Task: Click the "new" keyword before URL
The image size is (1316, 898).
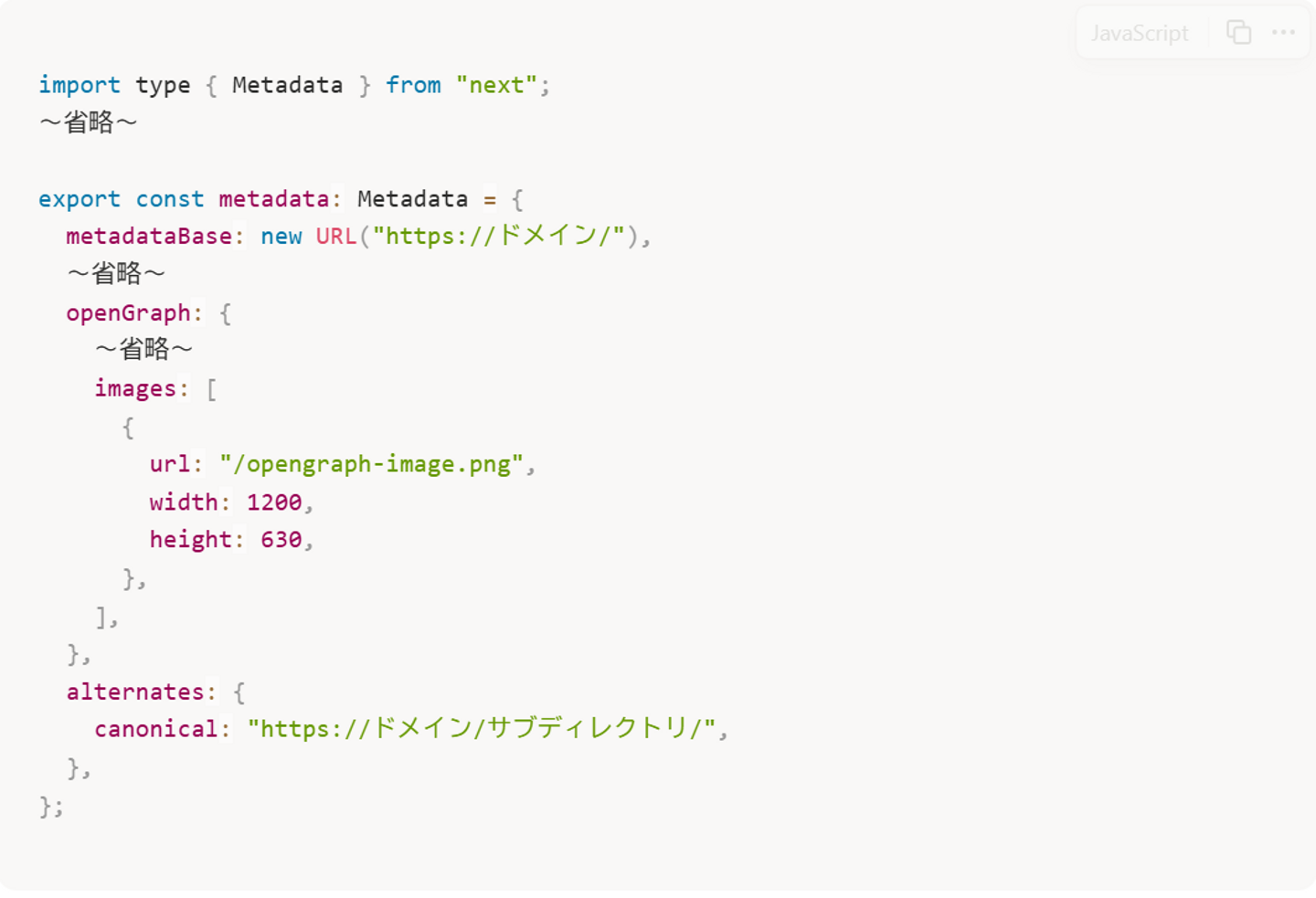Action: 281,237
